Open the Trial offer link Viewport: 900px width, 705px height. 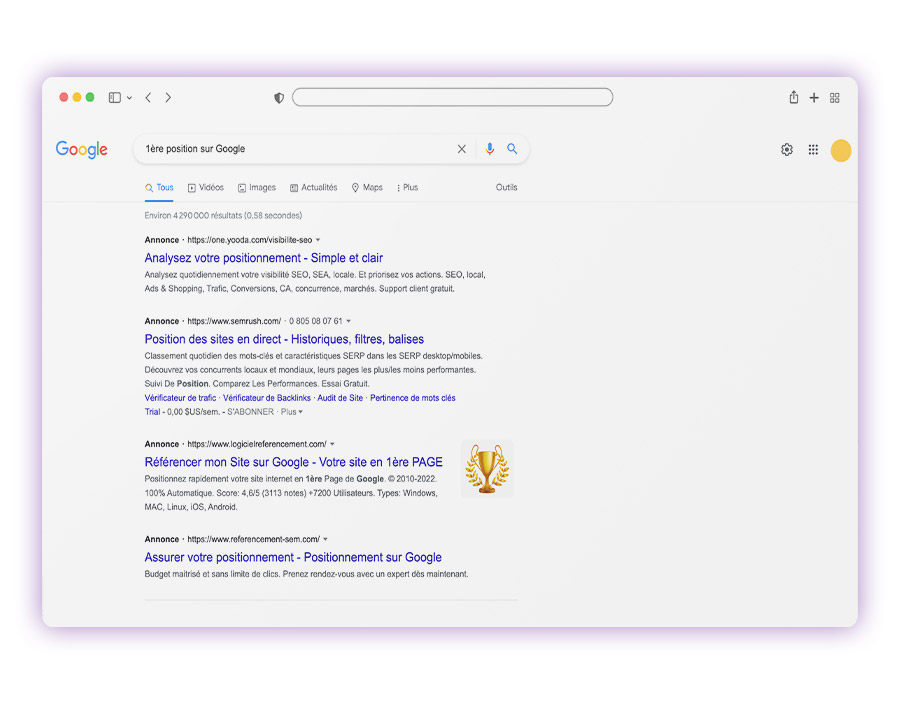click(x=152, y=412)
